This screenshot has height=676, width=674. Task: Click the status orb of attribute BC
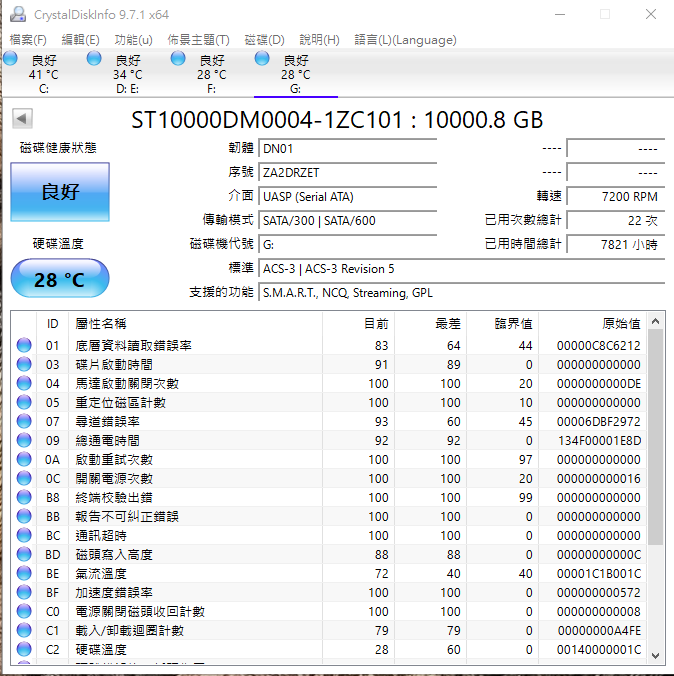click(x=24, y=535)
